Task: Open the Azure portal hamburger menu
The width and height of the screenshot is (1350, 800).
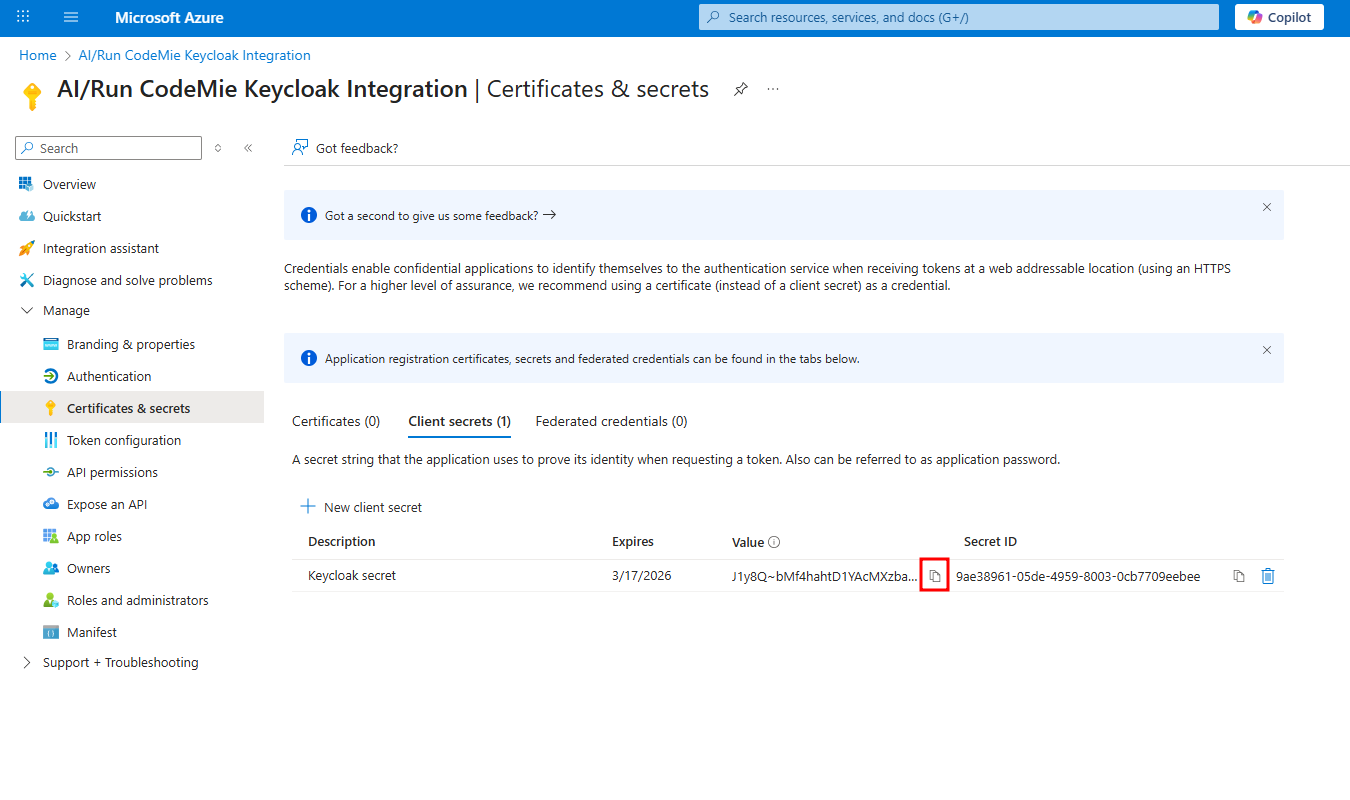Action: coord(71,18)
